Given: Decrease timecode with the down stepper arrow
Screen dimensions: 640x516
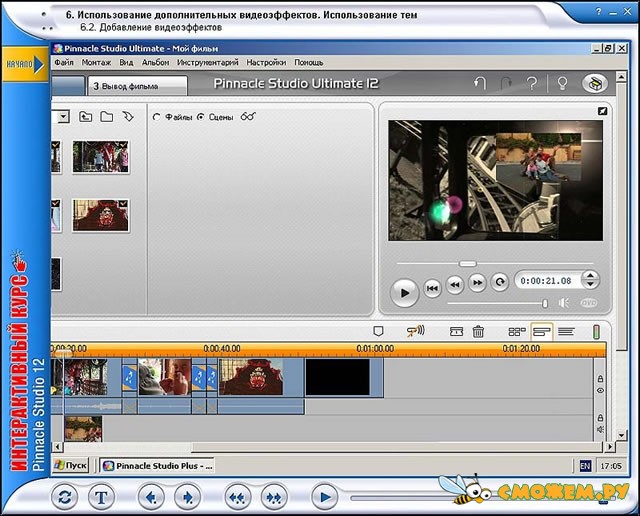Looking at the screenshot, I should pos(590,285).
